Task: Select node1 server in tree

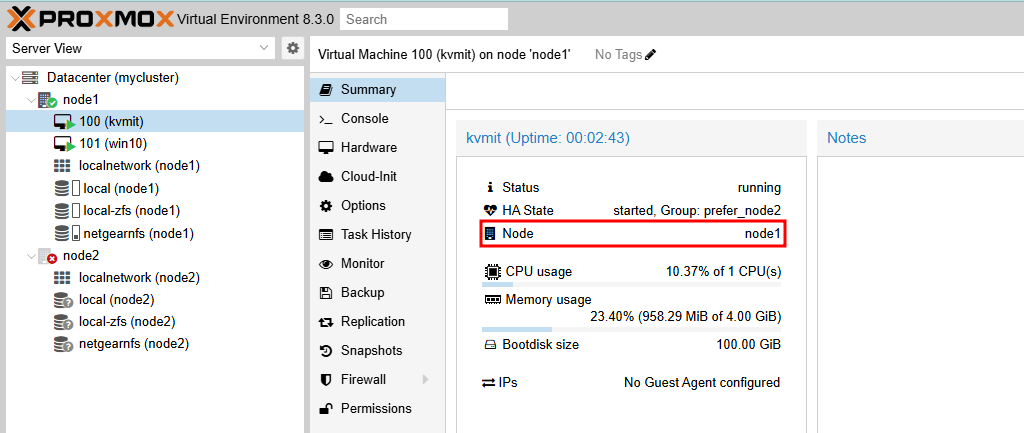Action: pos(81,100)
